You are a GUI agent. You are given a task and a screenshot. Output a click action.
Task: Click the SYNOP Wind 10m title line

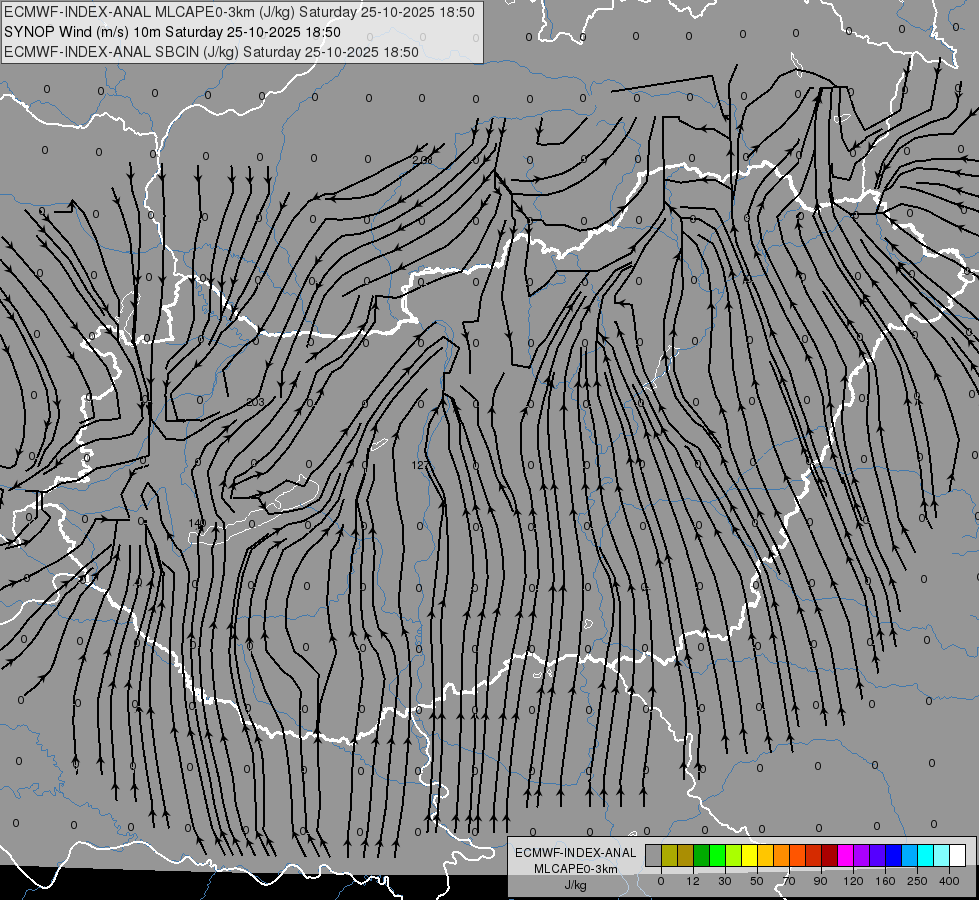[172, 32]
